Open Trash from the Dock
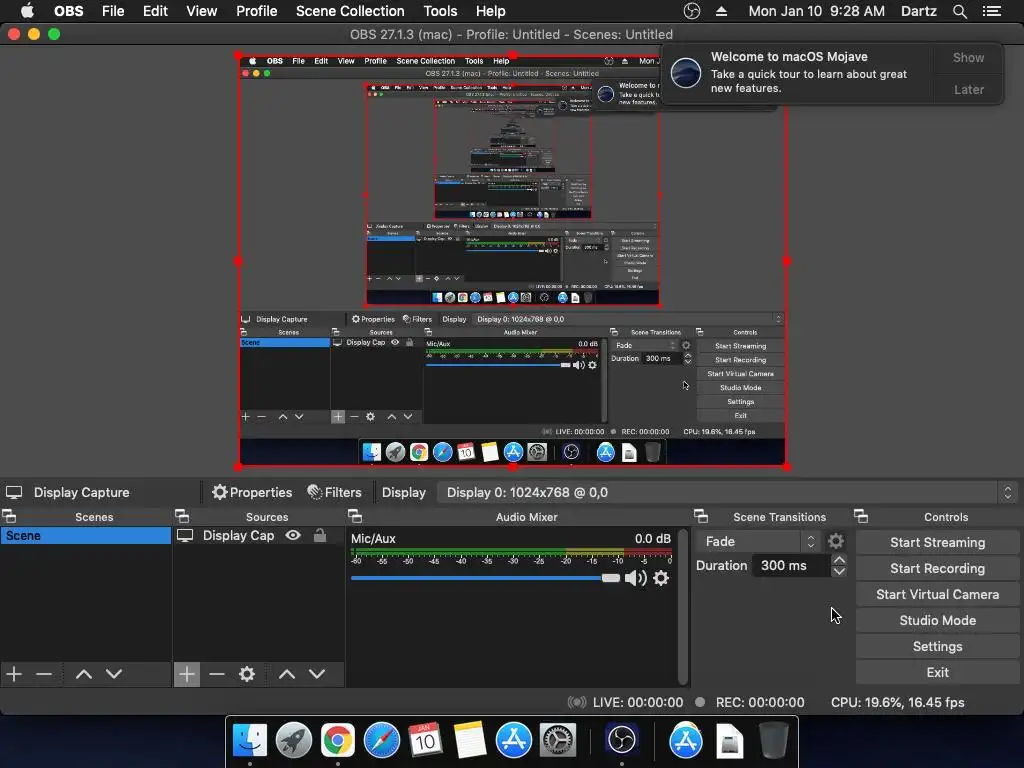1024x768 pixels. tap(774, 741)
